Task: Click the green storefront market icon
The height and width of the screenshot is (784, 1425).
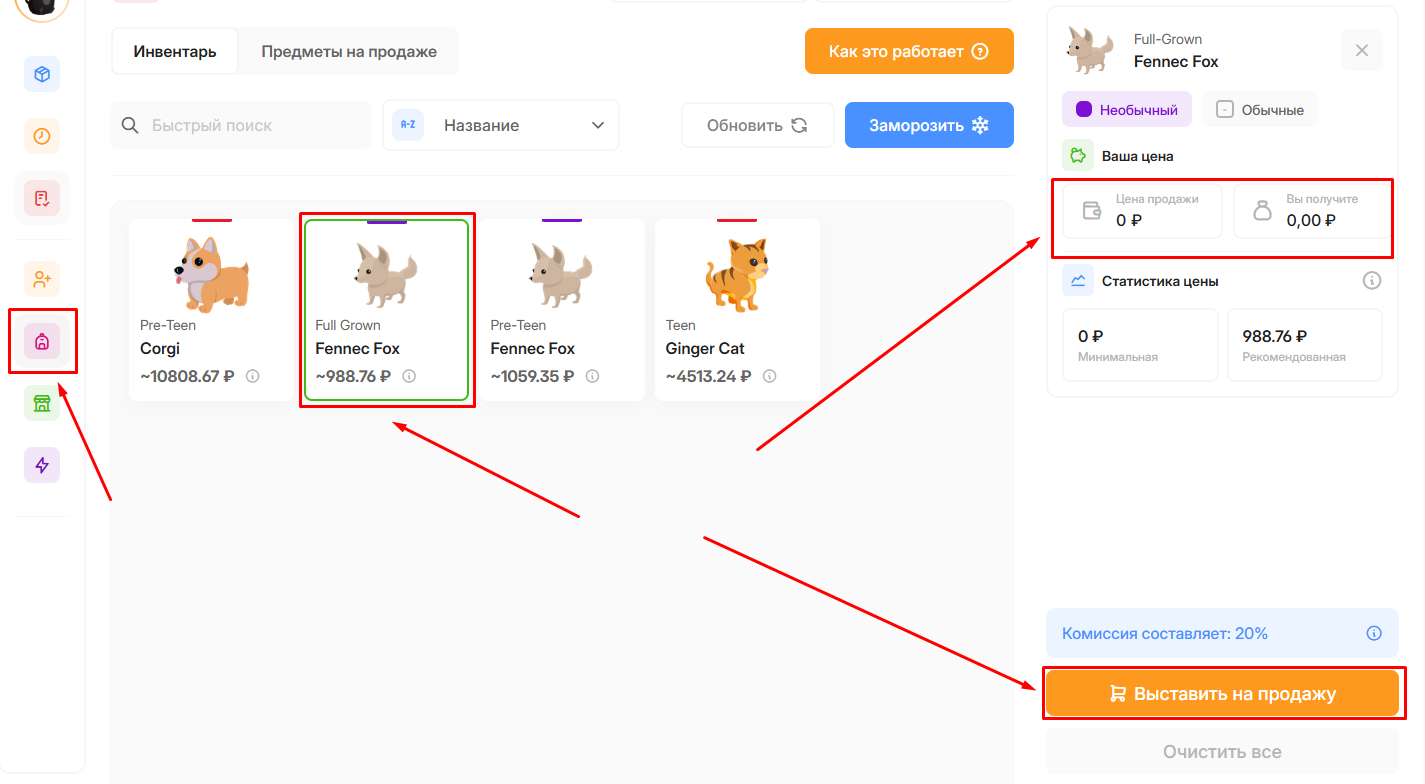Action: (42, 403)
